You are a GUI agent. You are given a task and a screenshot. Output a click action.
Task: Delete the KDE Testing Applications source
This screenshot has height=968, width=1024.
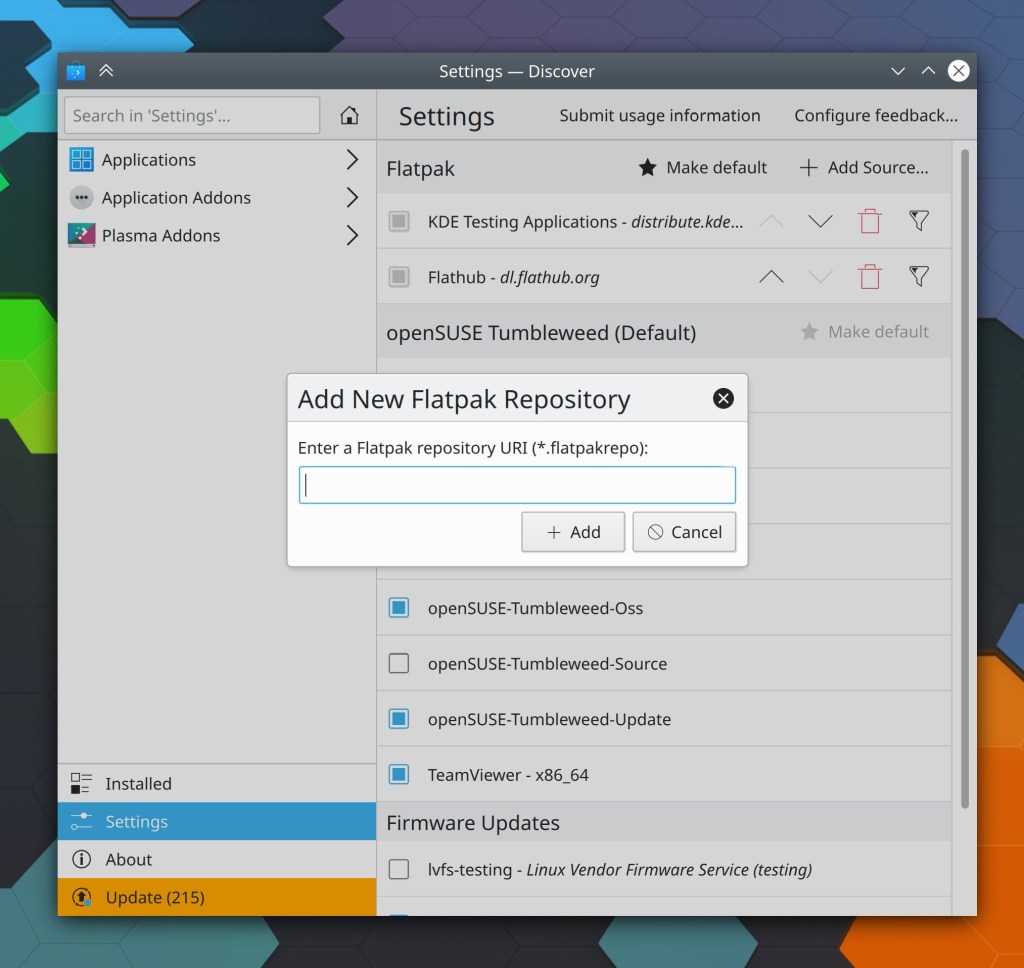870,222
